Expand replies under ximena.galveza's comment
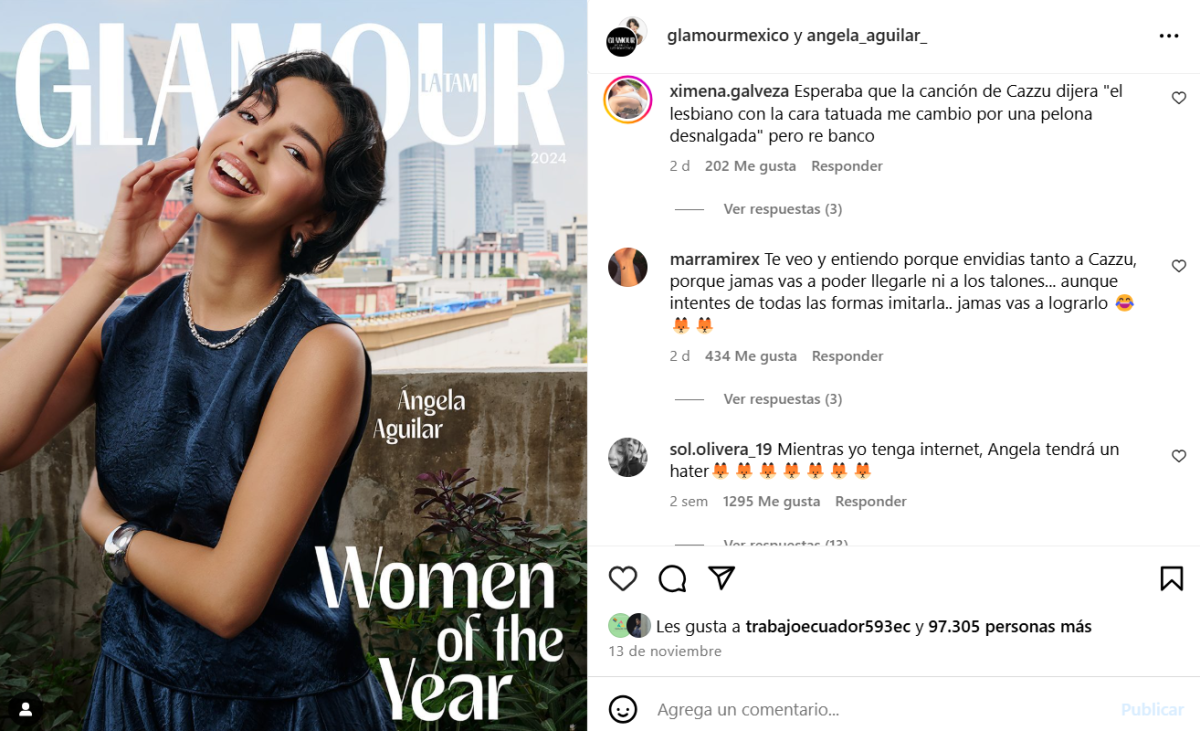 click(x=782, y=209)
